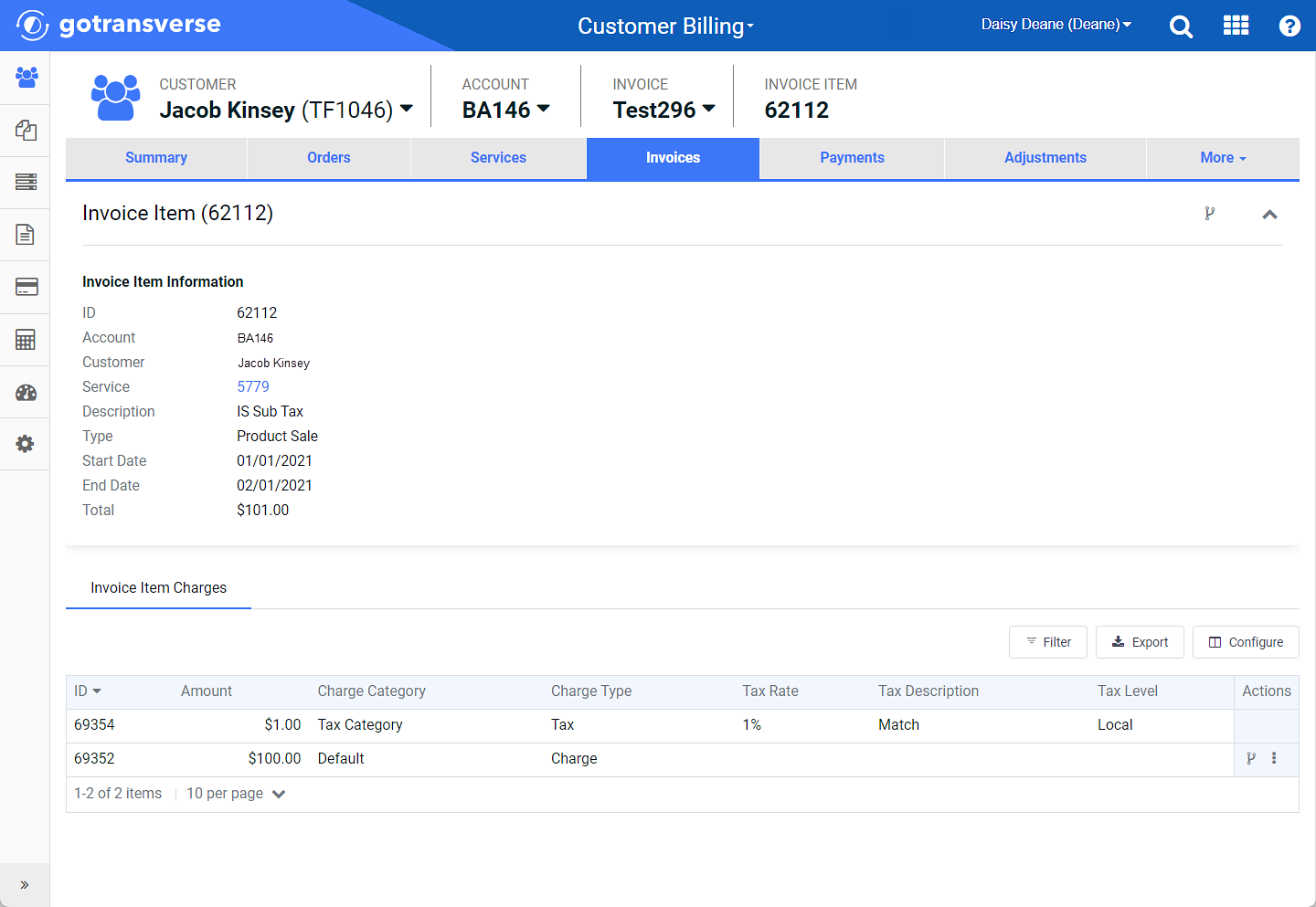Click the gotransverse logo icon
Viewport: 1316px width, 907px height.
(33, 25)
